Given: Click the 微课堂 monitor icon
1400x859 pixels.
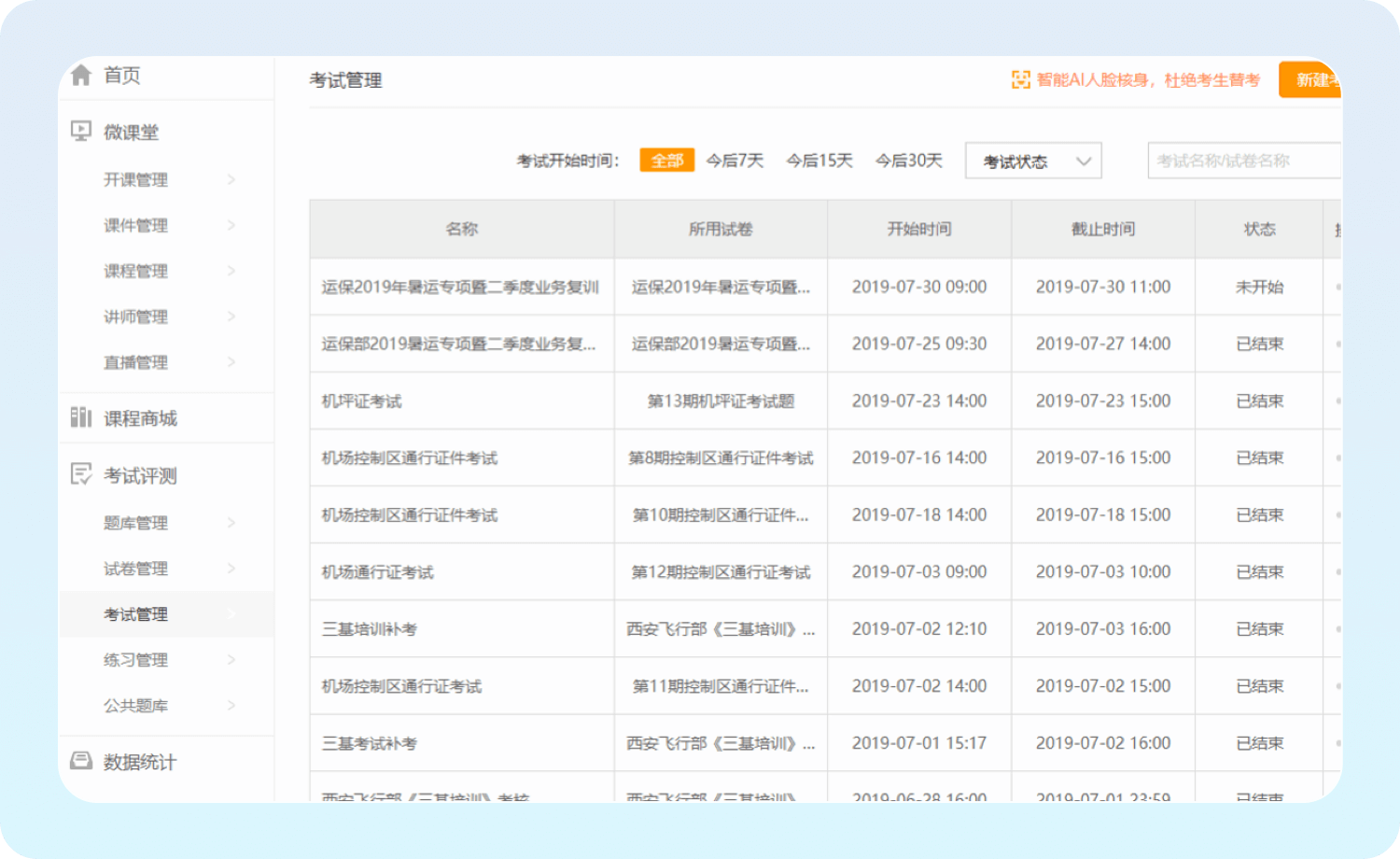Looking at the screenshot, I should (x=81, y=132).
